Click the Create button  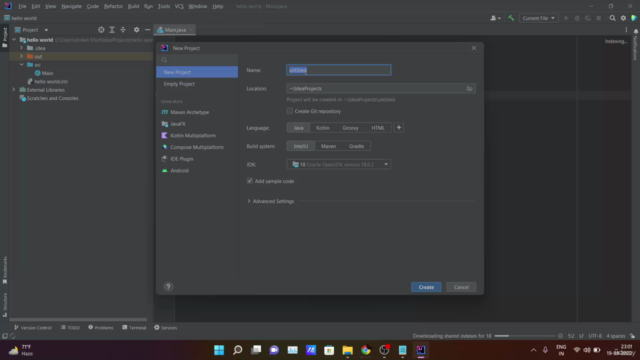tap(426, 287)
